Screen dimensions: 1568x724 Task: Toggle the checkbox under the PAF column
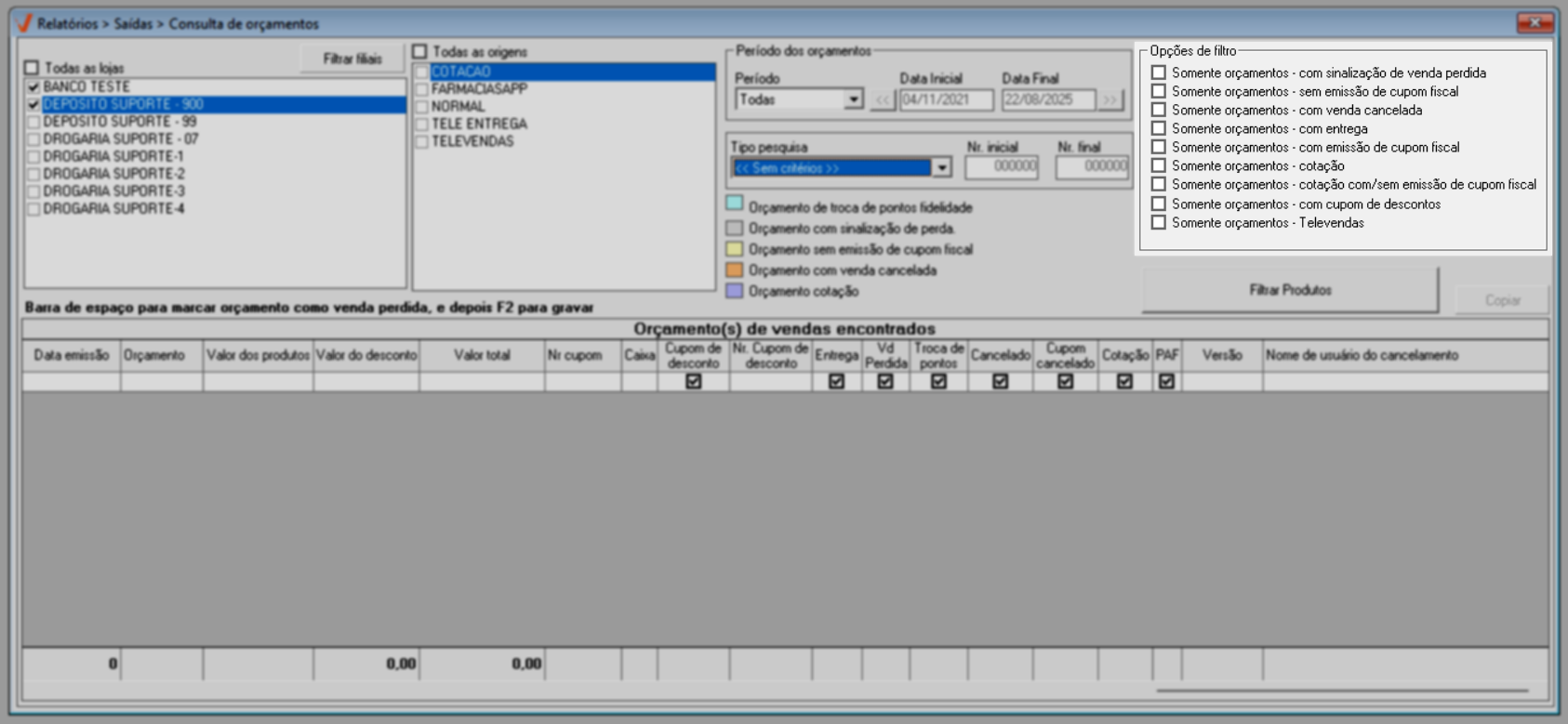pyautogui.click(x=1166, y=381)
